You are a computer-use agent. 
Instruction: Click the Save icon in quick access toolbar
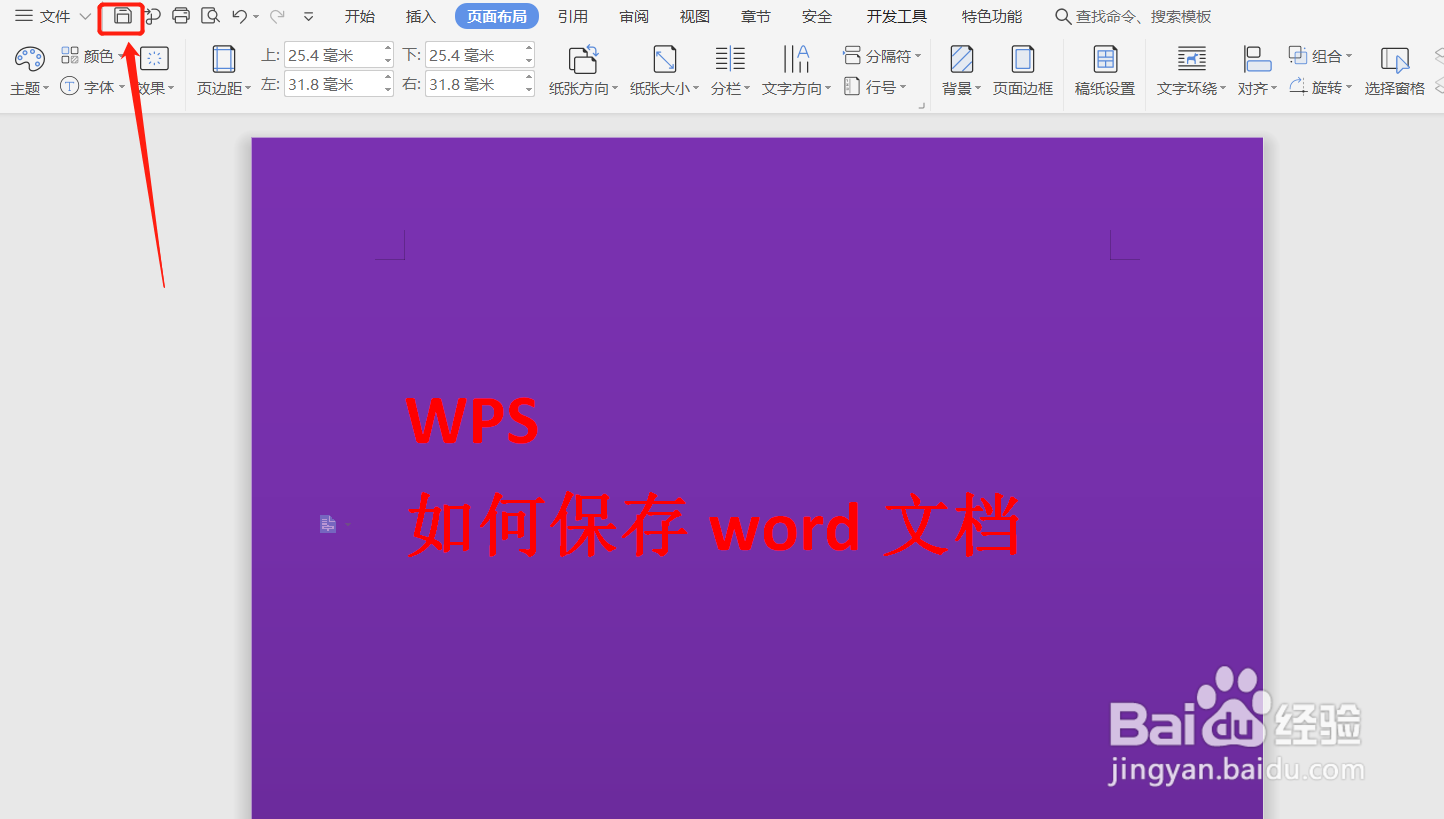pyautogui.click(x=122, y=16)
